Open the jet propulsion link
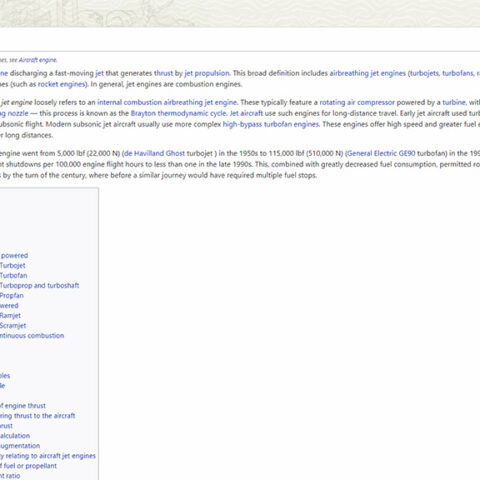 pos(207,73)
